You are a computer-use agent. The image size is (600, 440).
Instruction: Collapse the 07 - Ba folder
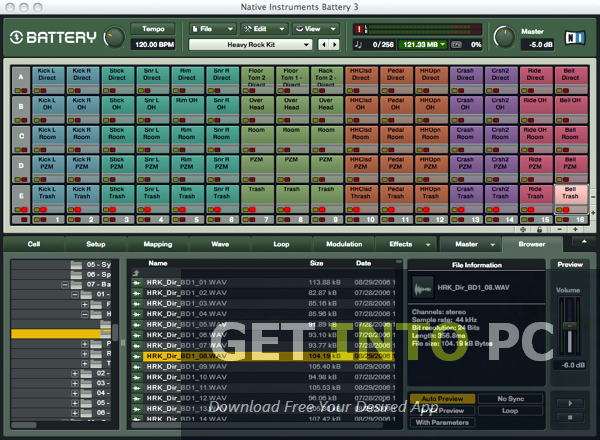pyautogui.click(x=65, y=285)
